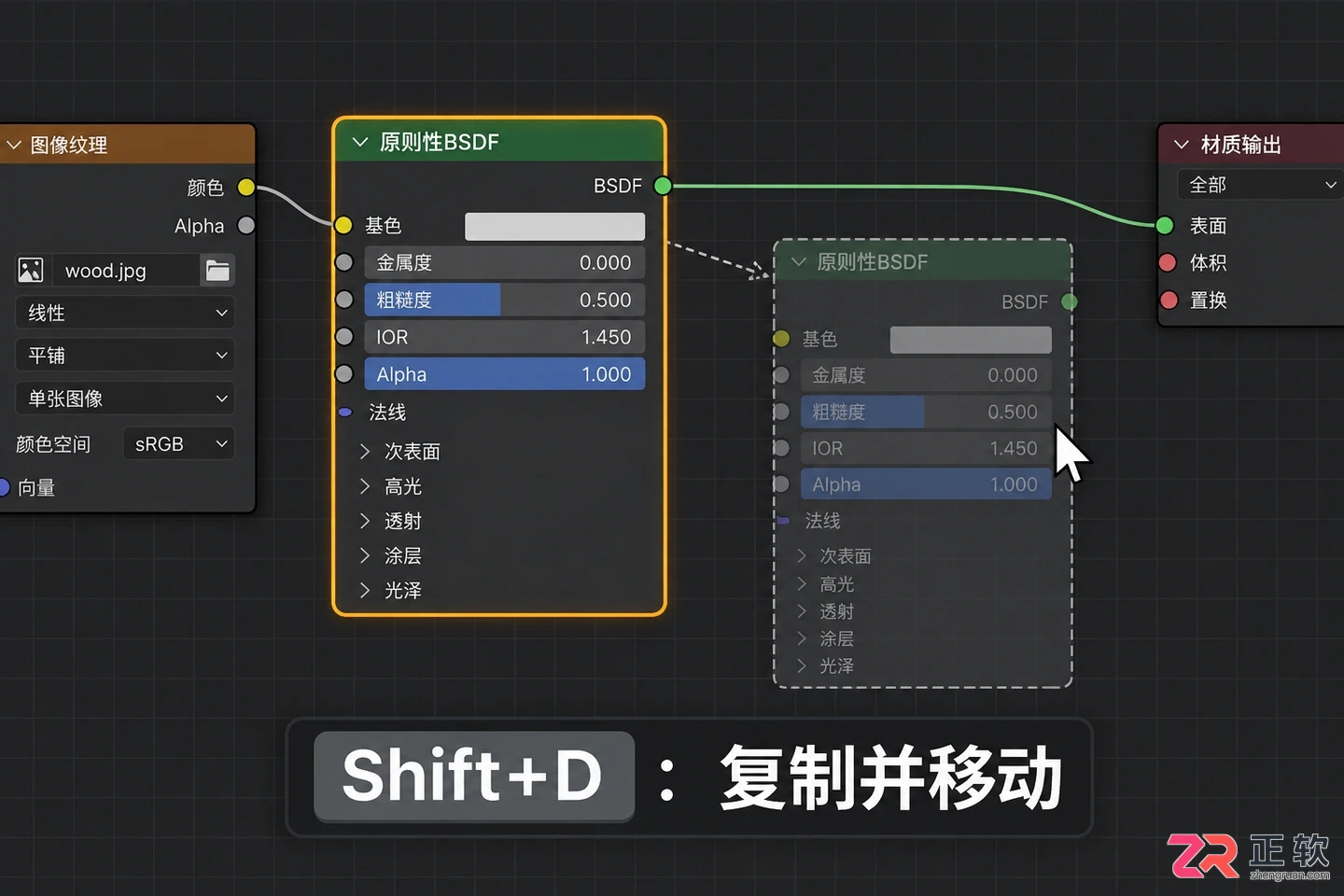This screenshot has height=896, width=1344.
Task: Click the 颜色空间 label
Action: click(x=53, y=444)
